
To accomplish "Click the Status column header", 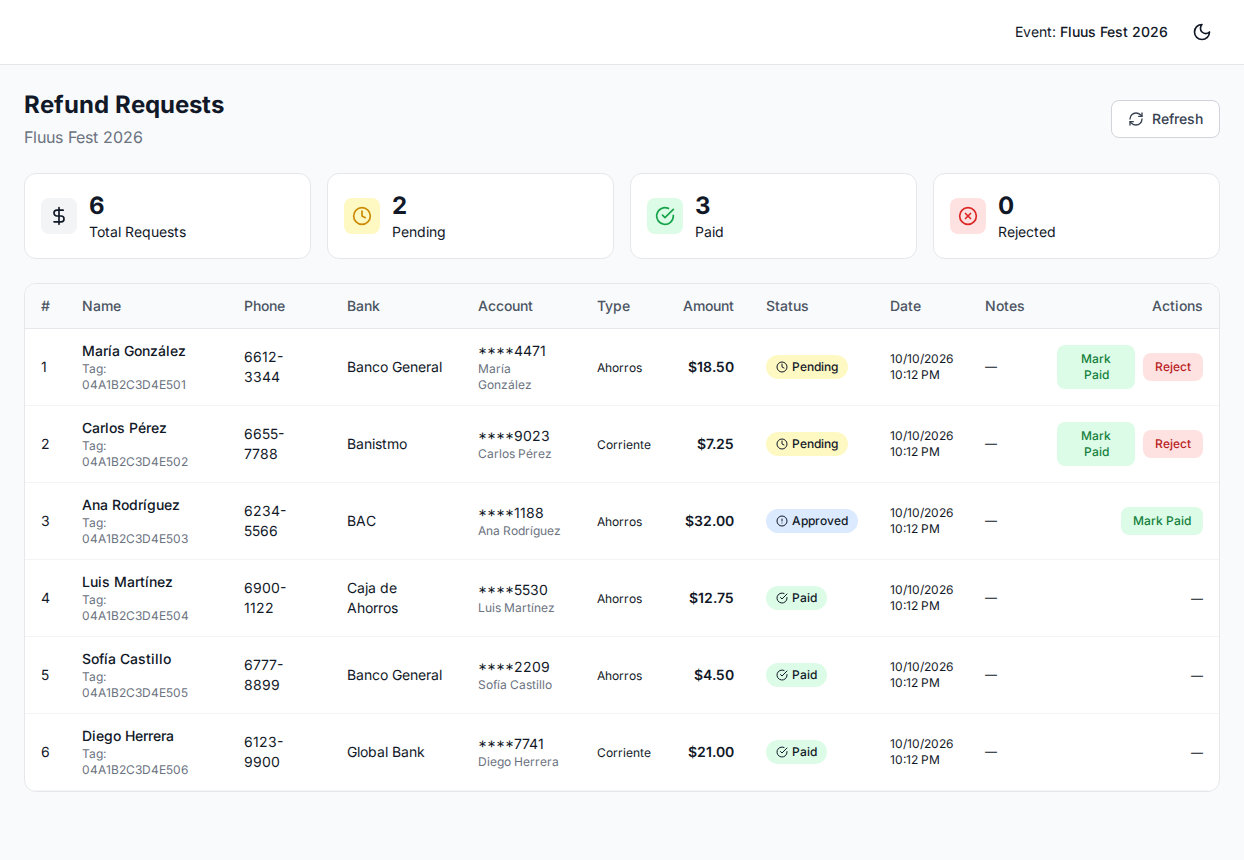I will pyautogui.click(x=787, y=306).
